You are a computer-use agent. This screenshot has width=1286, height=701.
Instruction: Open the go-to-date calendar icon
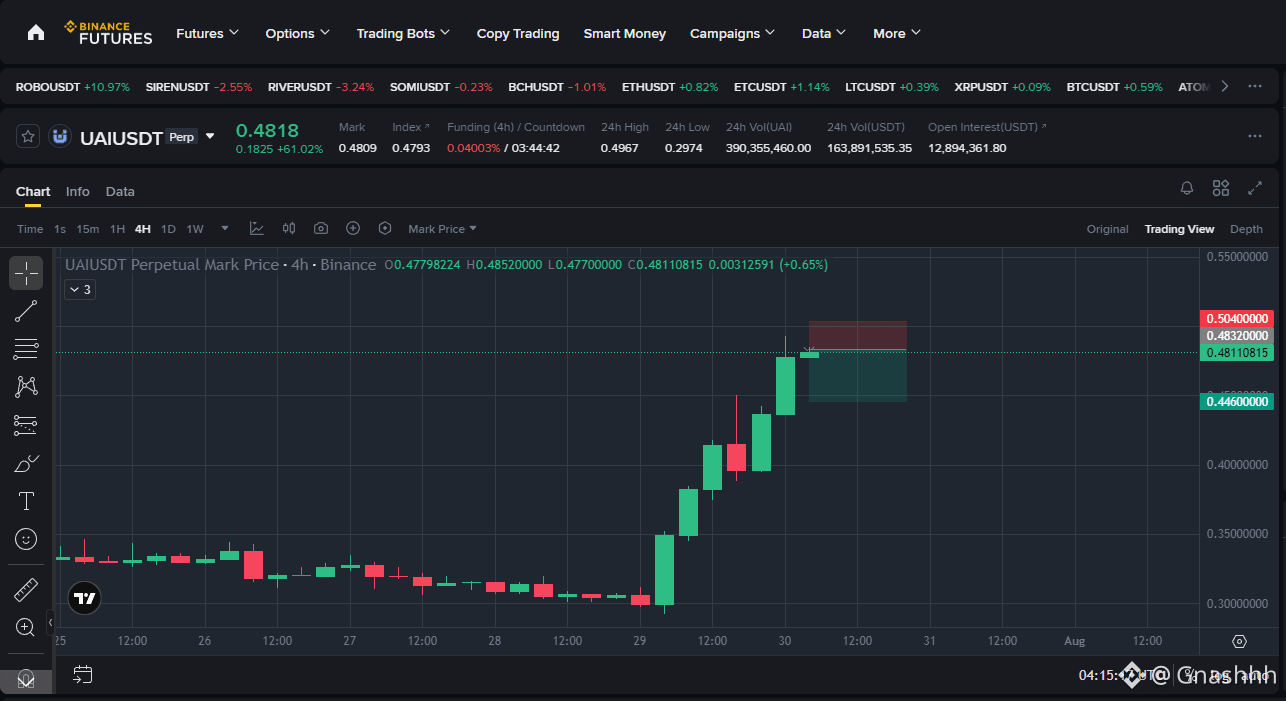(83, 675)
